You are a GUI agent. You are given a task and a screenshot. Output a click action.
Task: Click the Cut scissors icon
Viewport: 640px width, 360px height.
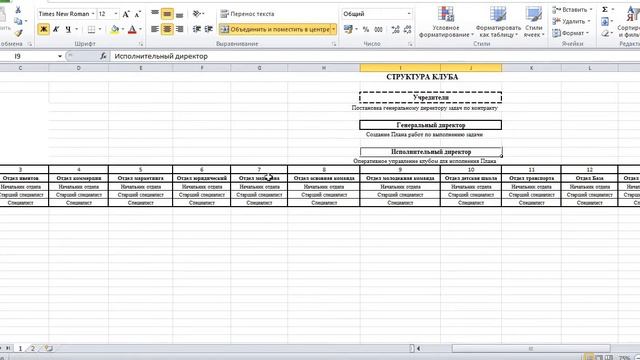18,10
